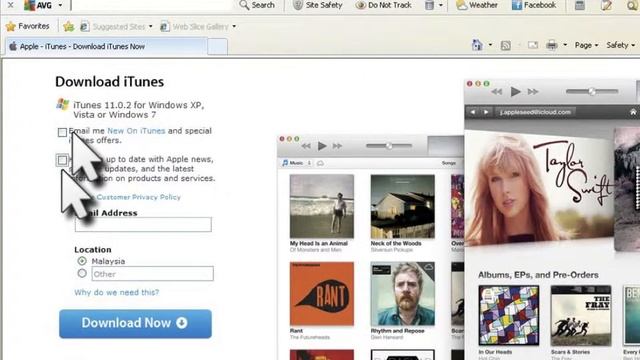Click the Taylor Swift banner image
The height and width of the screenshot is (360, 640).
pos(540,188)
